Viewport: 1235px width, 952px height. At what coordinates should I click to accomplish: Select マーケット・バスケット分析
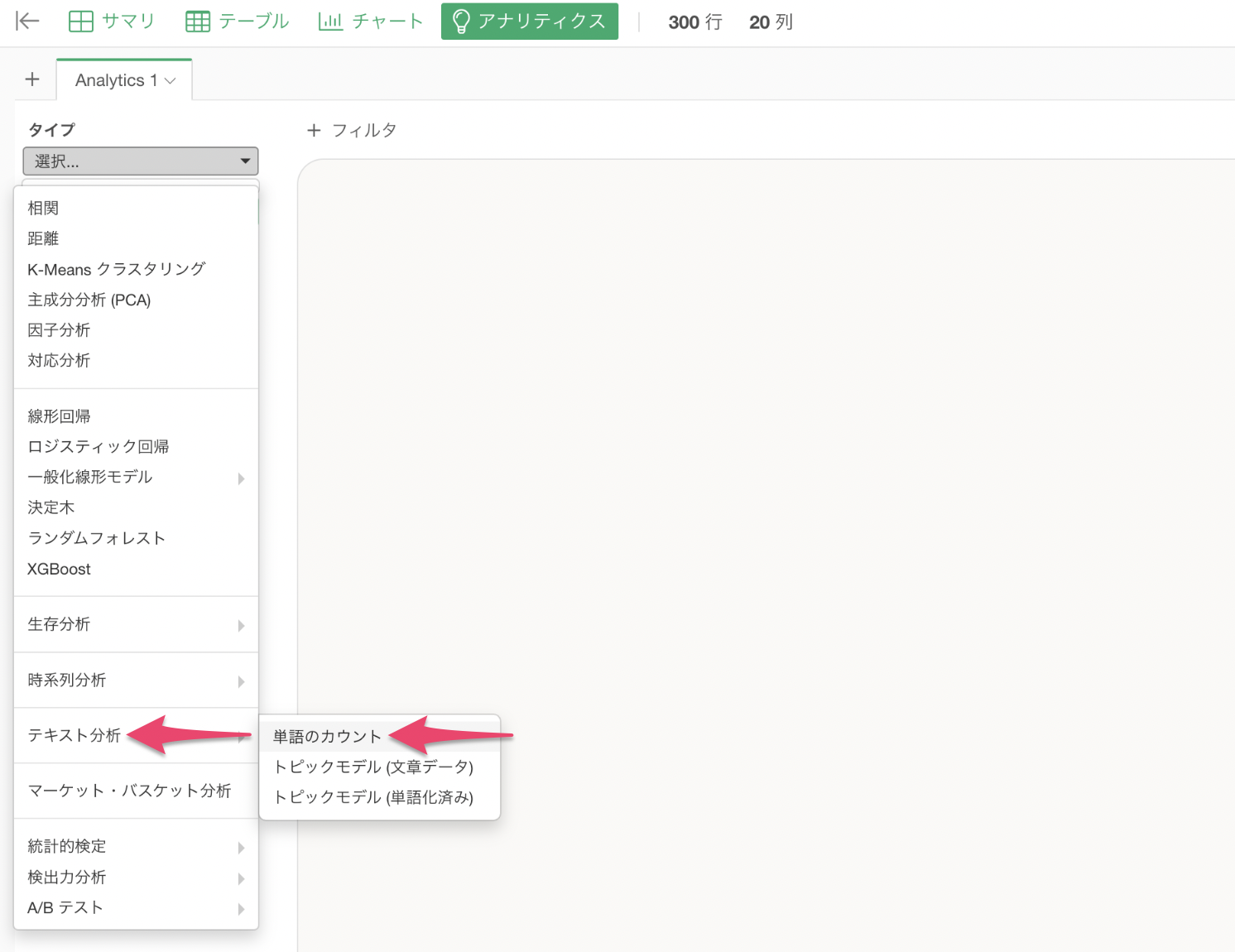pos(136,791)
